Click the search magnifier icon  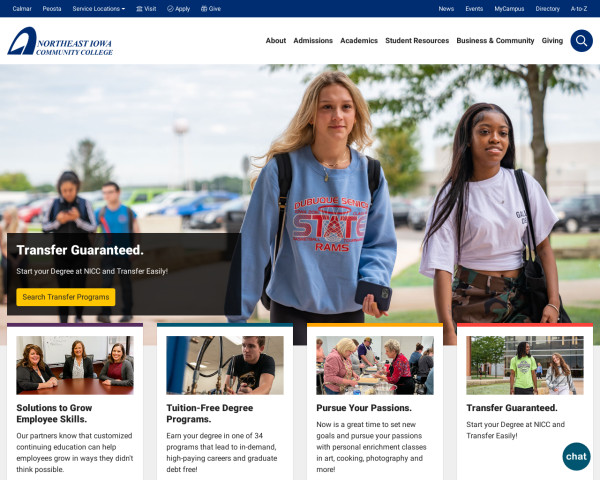(580, 41)
